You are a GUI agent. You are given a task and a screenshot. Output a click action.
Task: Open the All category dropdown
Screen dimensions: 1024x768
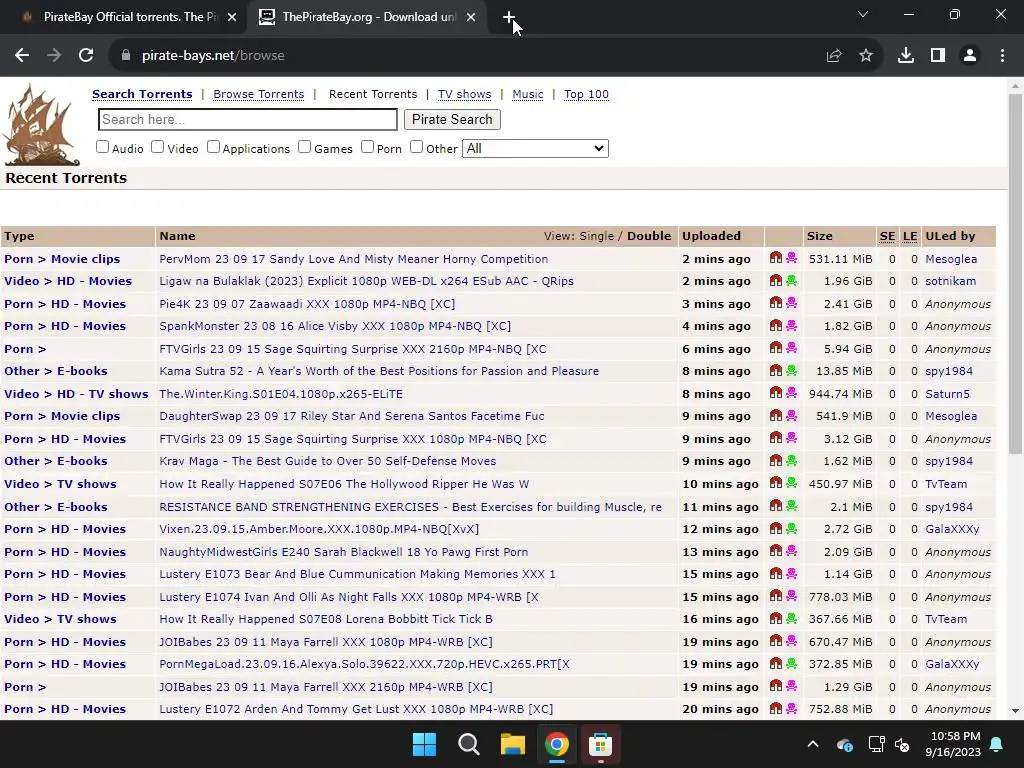coord(535,148)
